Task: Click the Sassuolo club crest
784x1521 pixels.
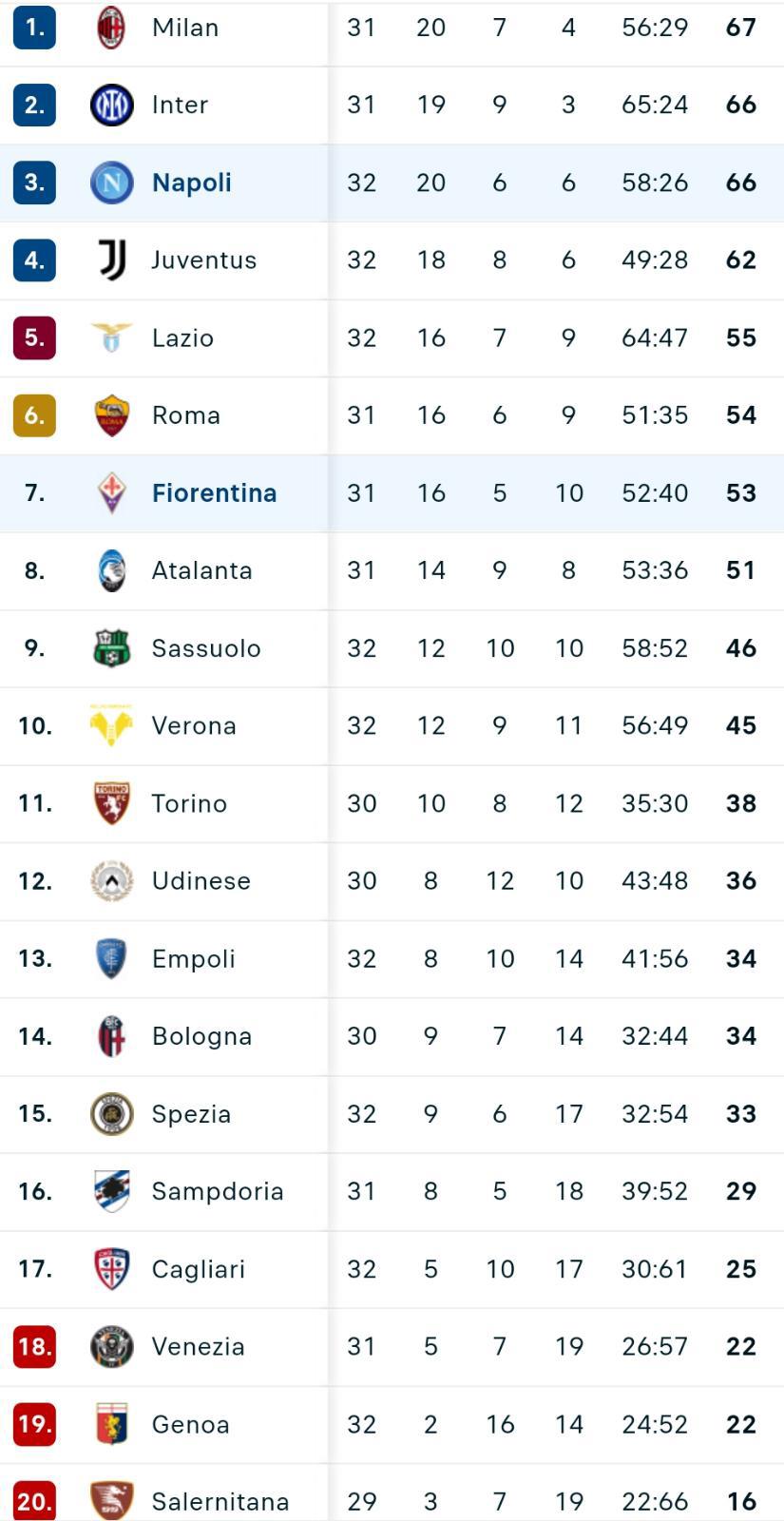Action: click(111, 648)
